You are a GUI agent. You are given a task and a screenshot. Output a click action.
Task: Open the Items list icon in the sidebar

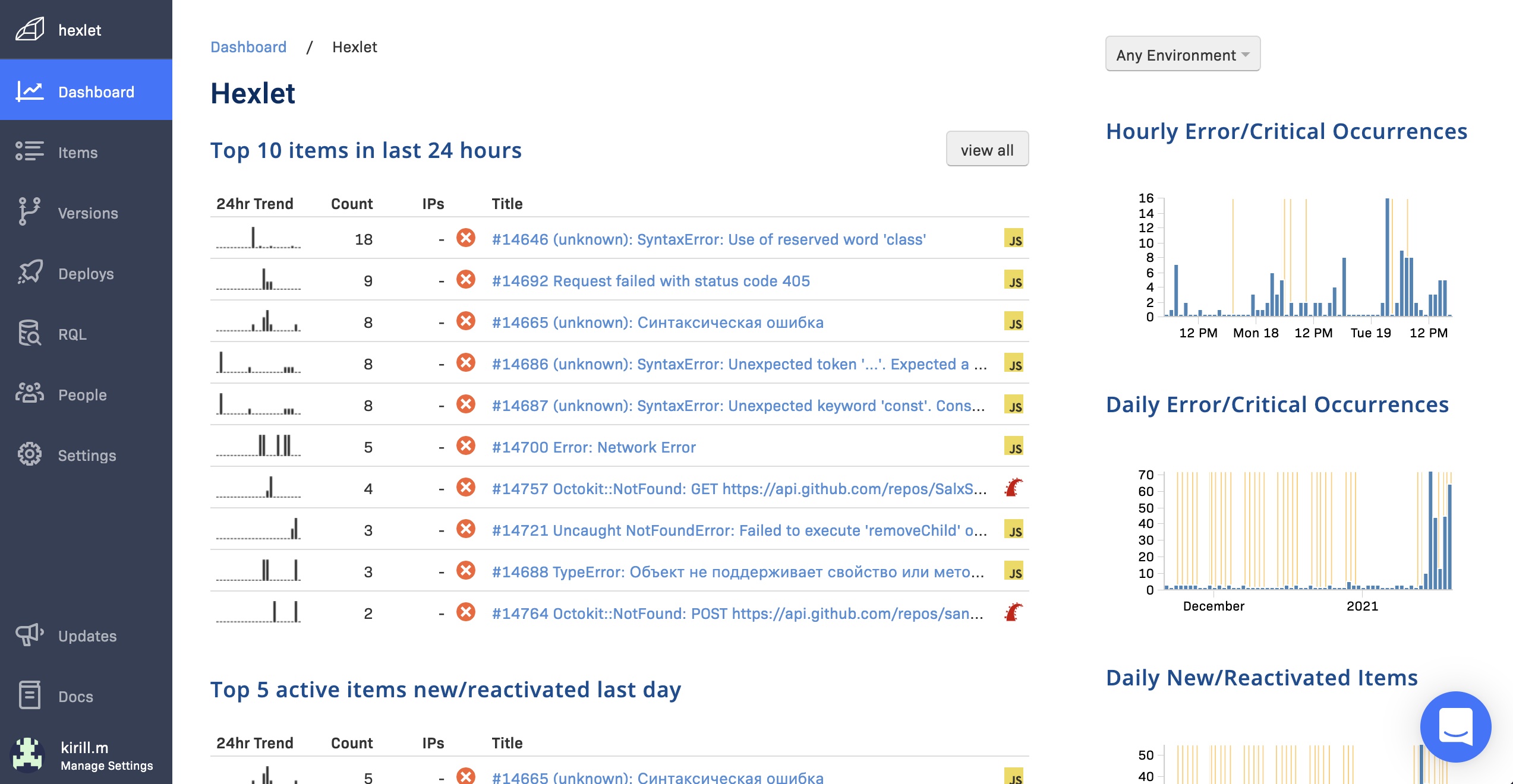pyautogui.click(x=29, y=151)
